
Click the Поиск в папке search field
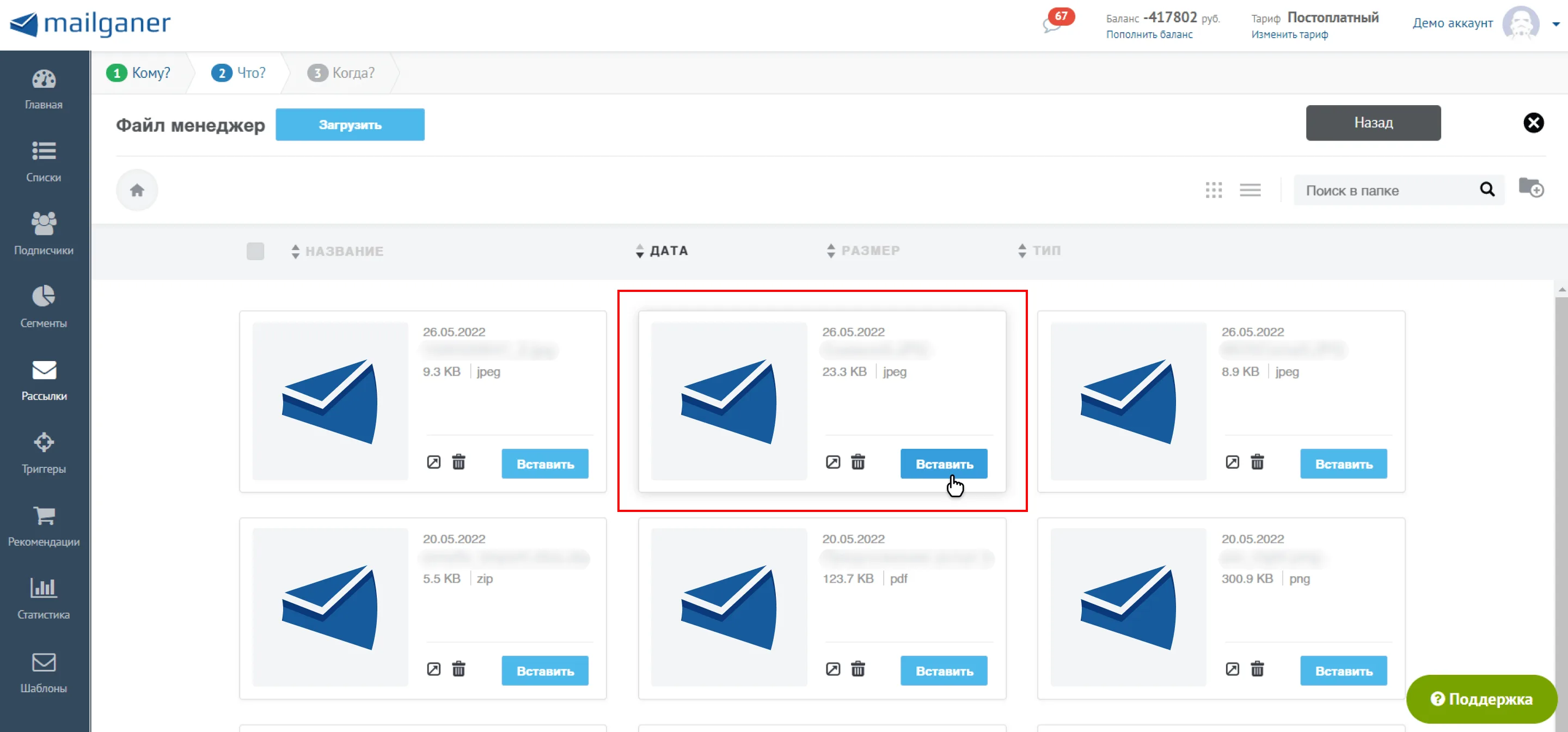[x=1388, y=191]
